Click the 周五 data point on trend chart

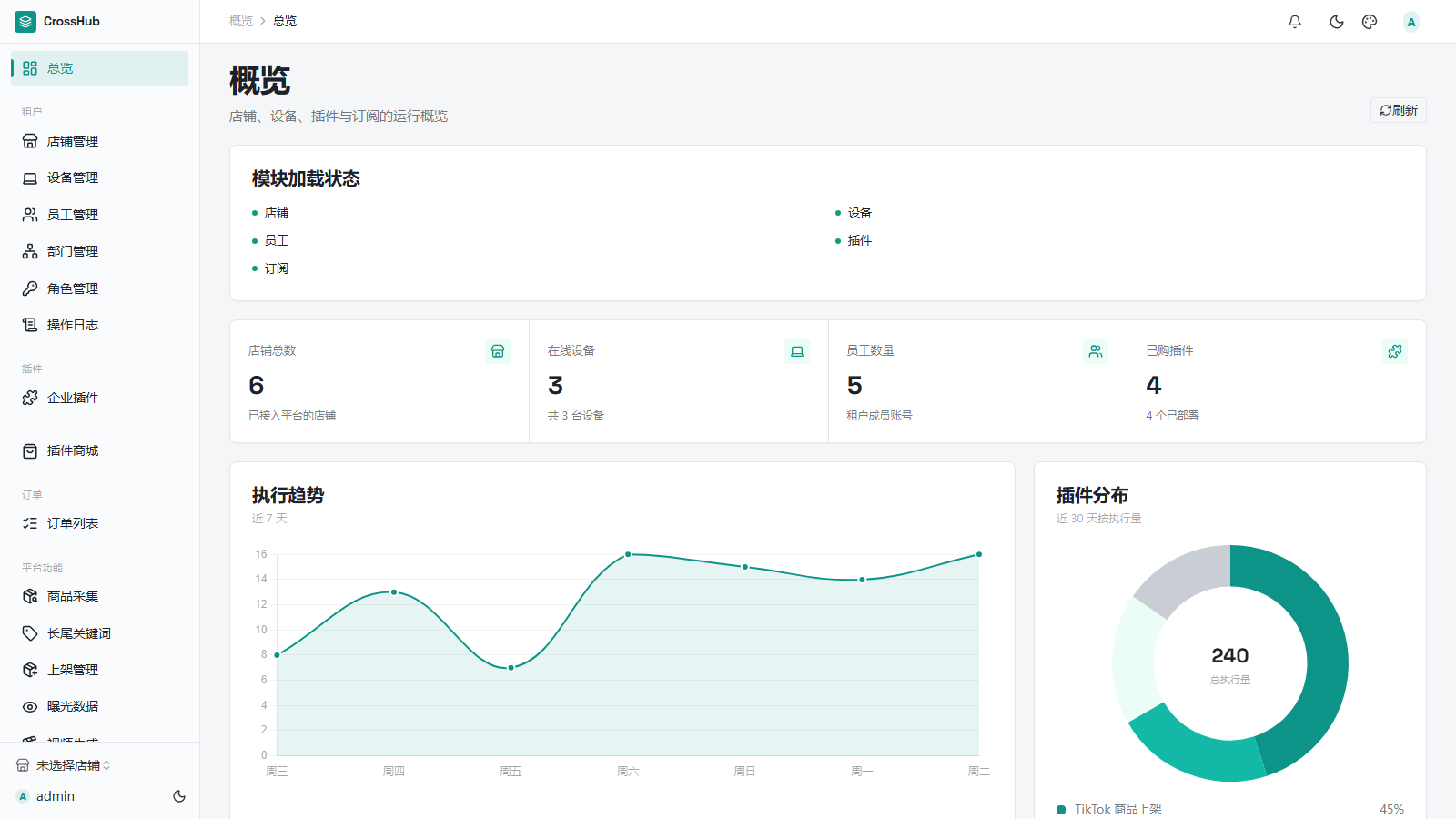(x=511, y=668)
